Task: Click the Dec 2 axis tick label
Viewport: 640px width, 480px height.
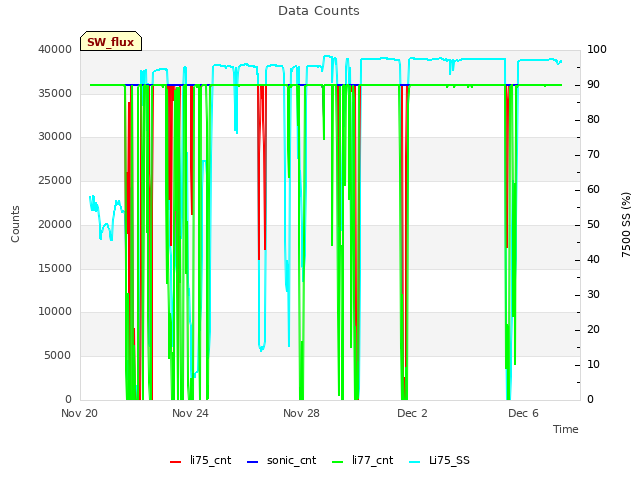Action: (412, 413)
